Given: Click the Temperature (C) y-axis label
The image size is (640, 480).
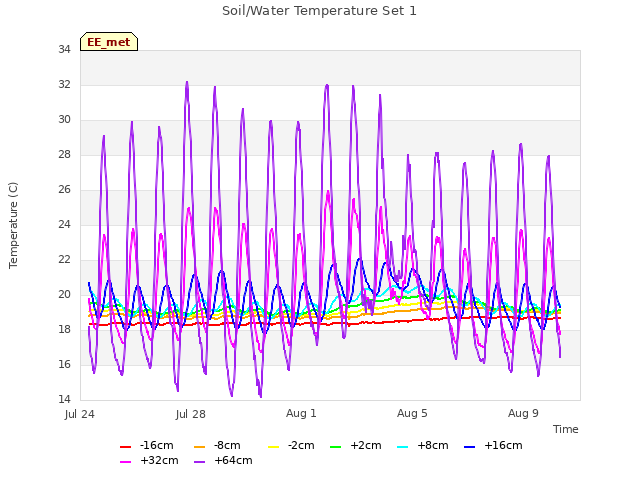Looking at the screenshot, I should (x=13, y=225).
